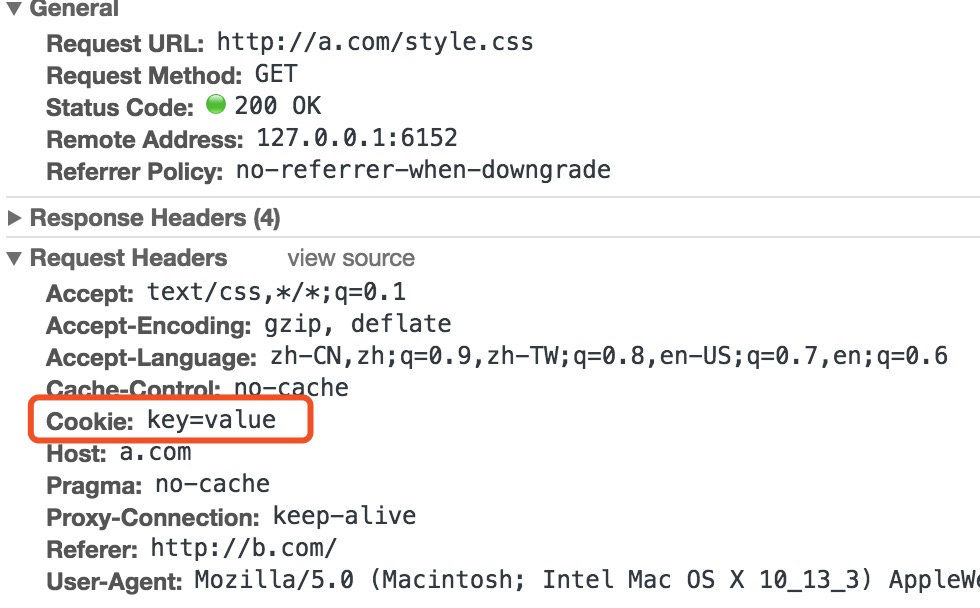
Task: Click the Accept-Language header value
Action: (609, 356)
